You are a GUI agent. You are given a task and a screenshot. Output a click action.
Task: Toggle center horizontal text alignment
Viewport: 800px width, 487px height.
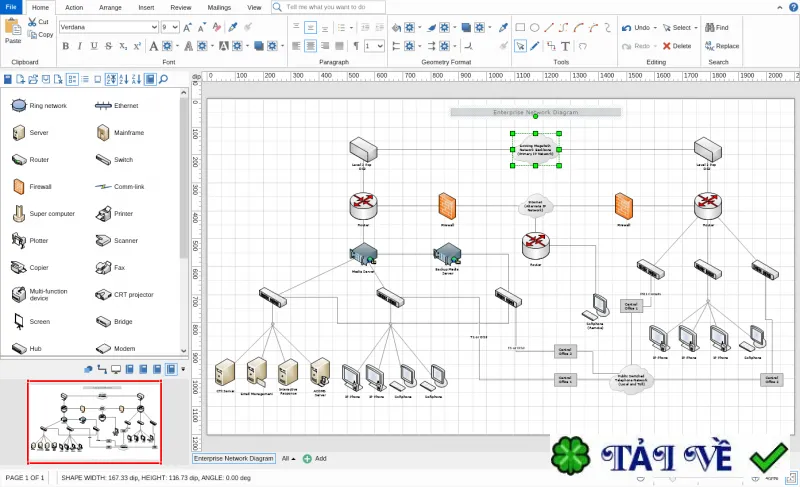pos(310,46)
